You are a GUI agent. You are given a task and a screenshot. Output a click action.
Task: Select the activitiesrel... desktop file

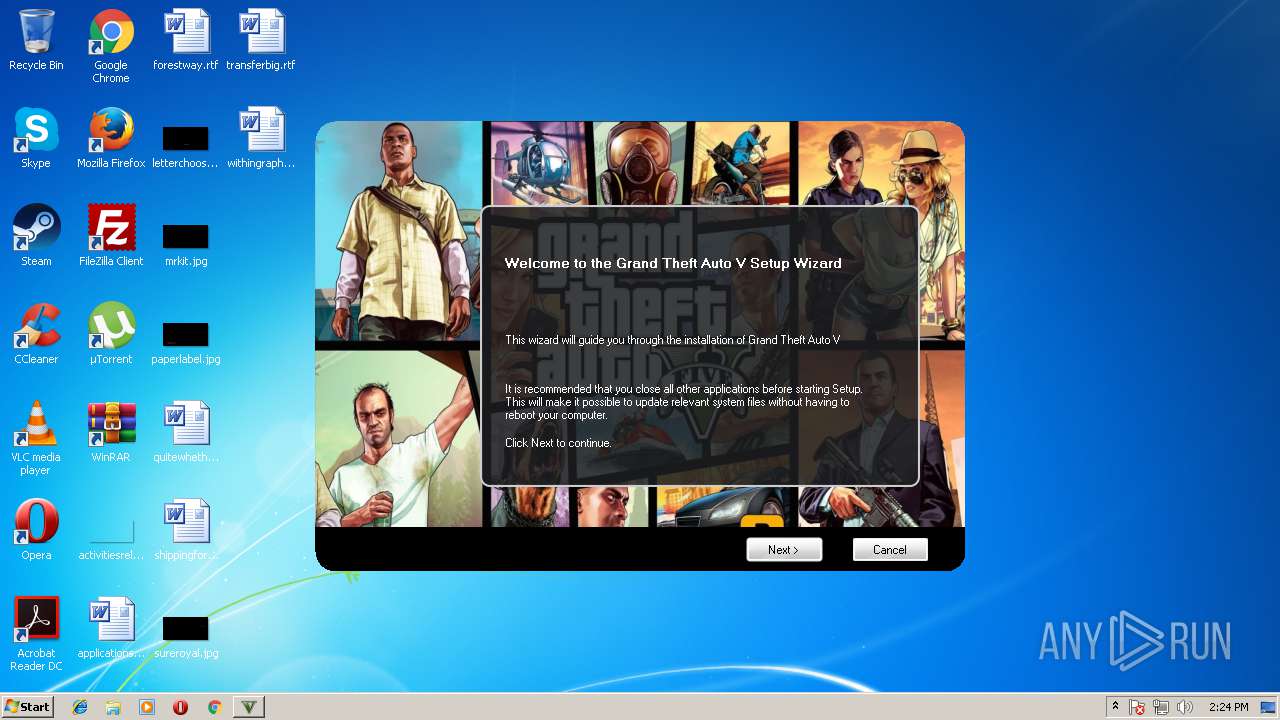[111, 538]
